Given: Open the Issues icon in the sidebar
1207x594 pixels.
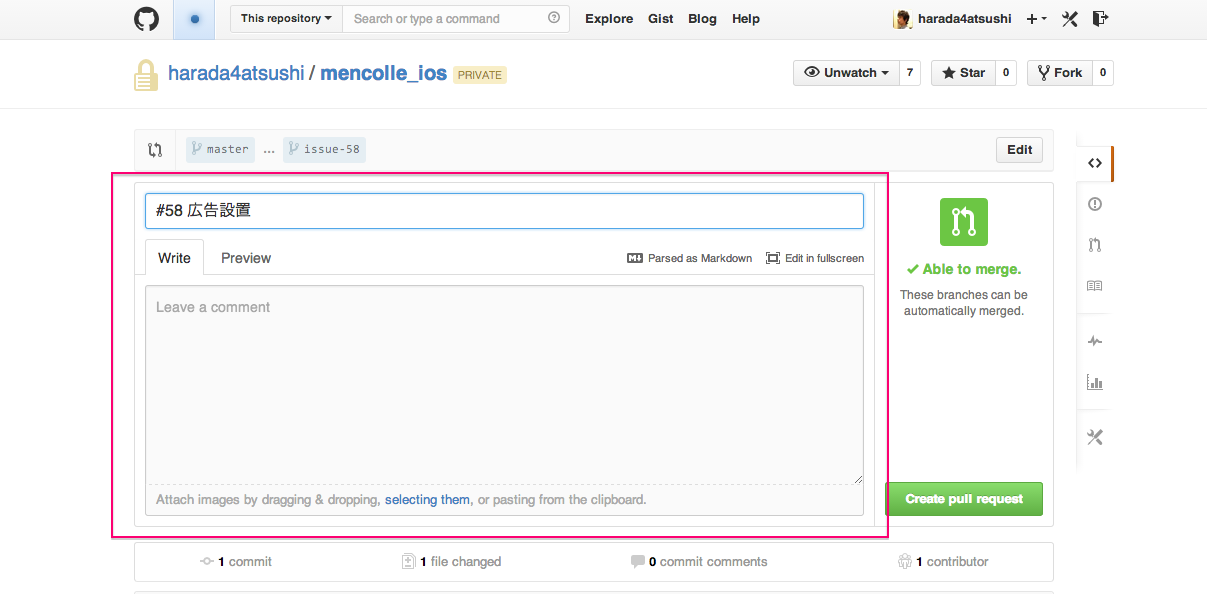Looking at the screenshot, I should coord(1094,204).
